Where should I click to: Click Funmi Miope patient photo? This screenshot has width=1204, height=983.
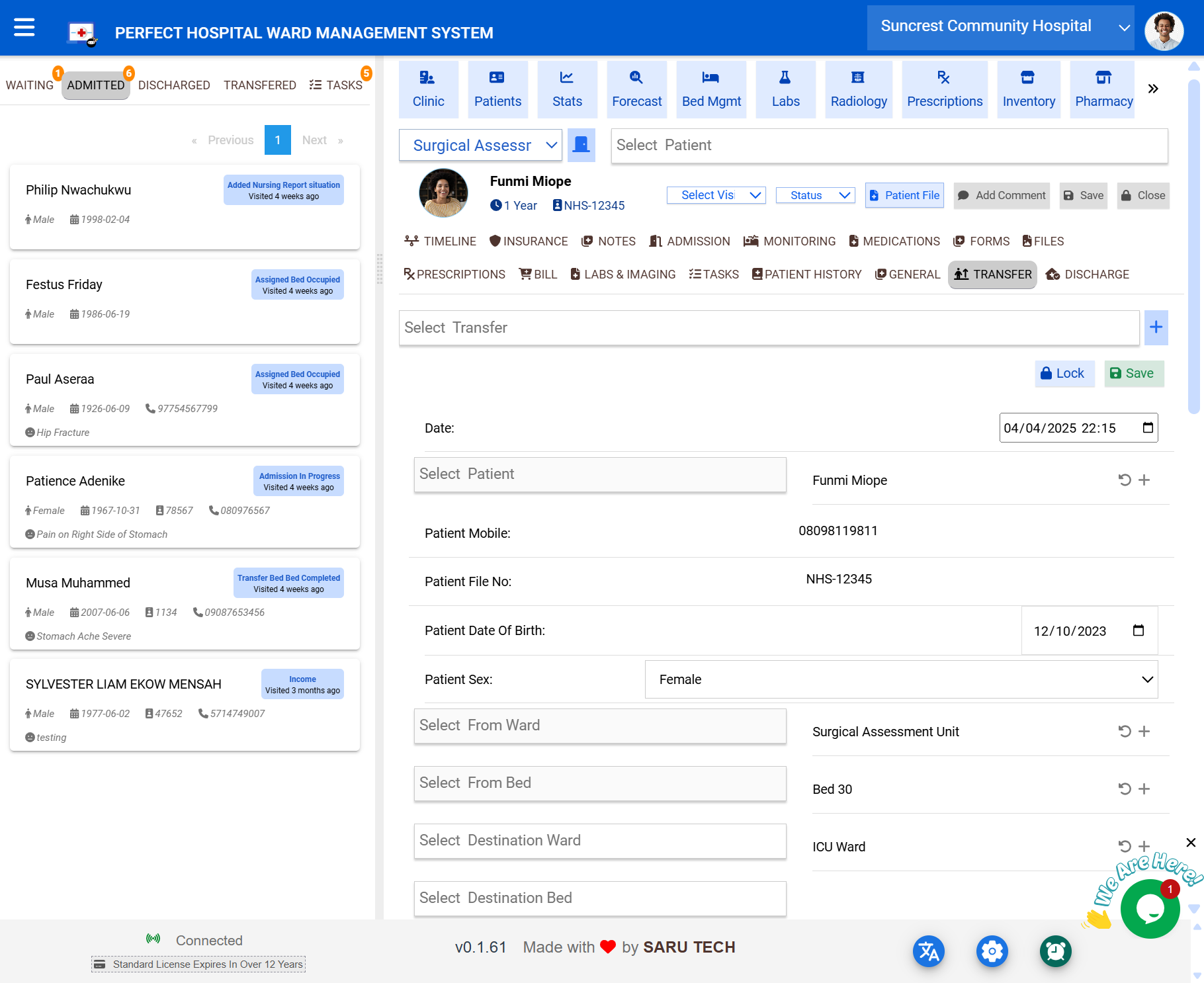click(x=443, y=192)
